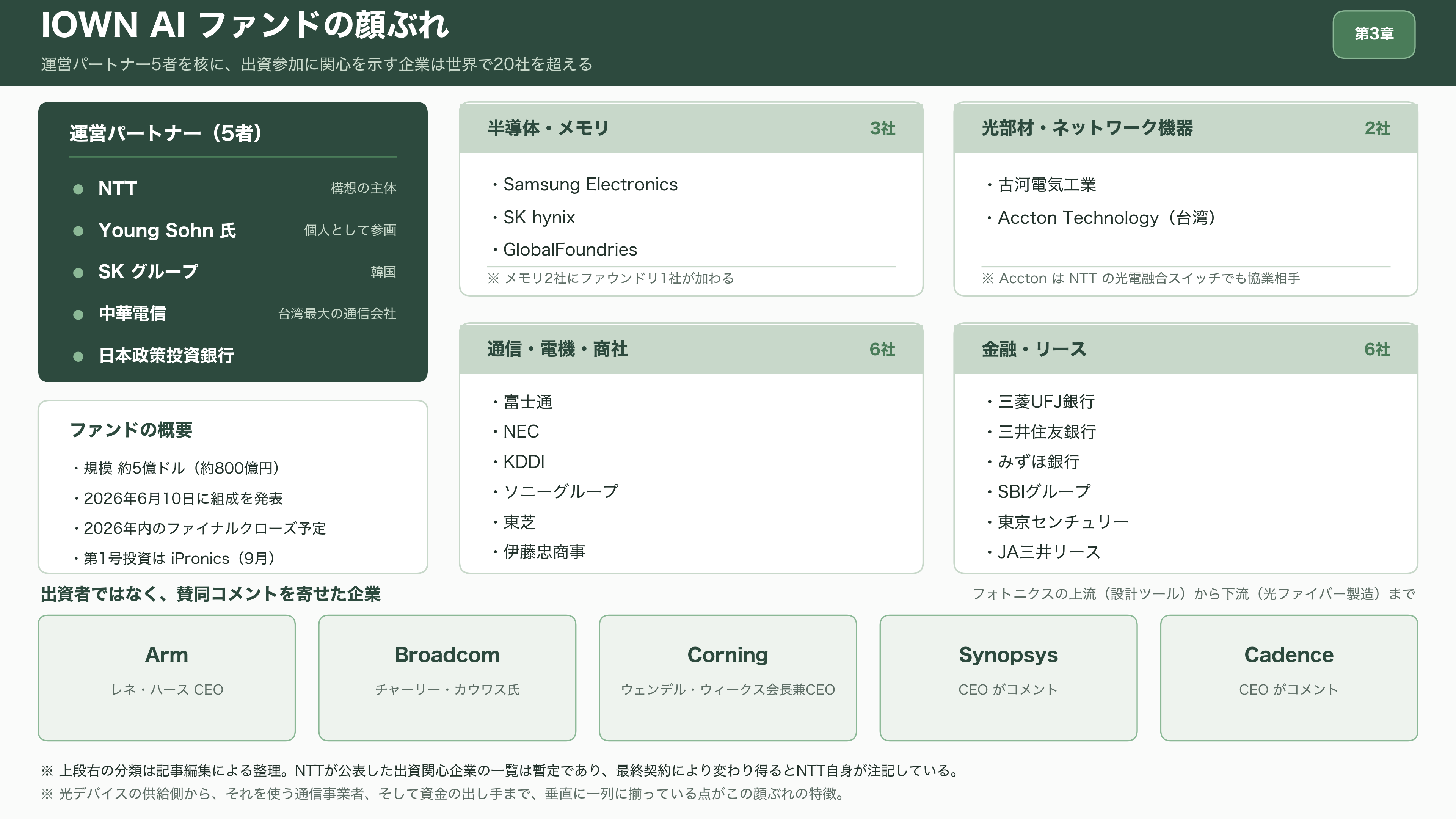The height and width of the screenshot is (819, 1456).
Task: Click the 第3章 chapter badge
Action: click(x=1373, y=34)
